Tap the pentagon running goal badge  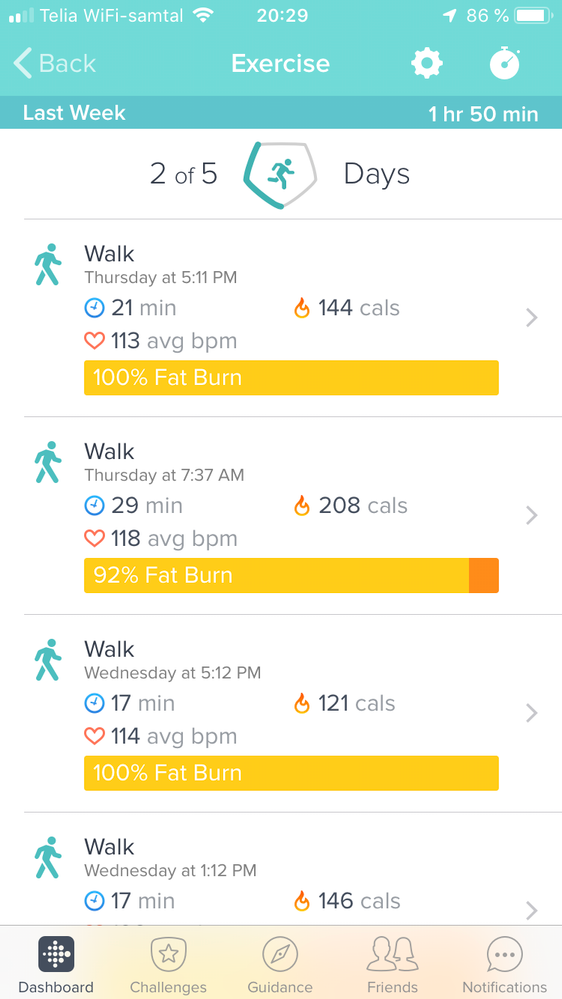pyautogui.click(x=280, y=175)
